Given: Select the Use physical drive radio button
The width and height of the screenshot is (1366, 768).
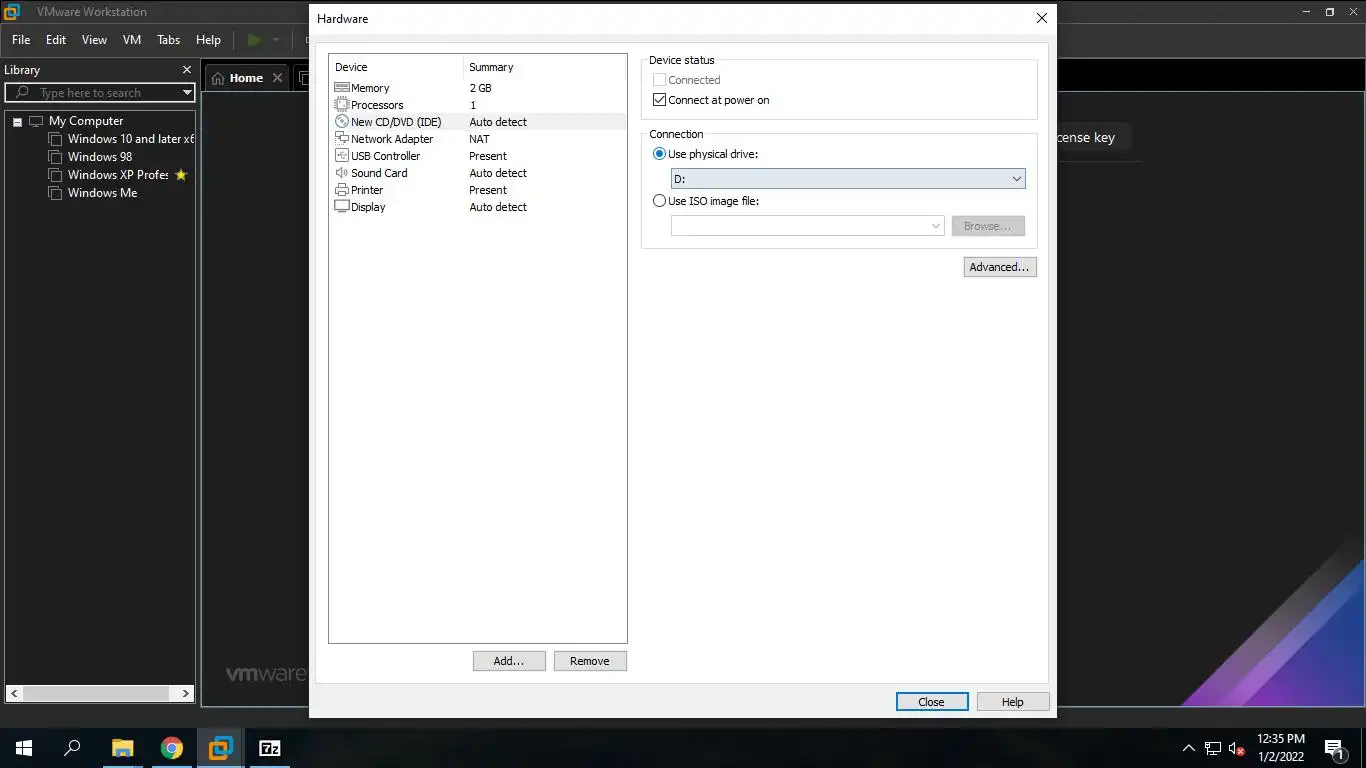Looking at the screenshot, I should [x=659, y=154].
